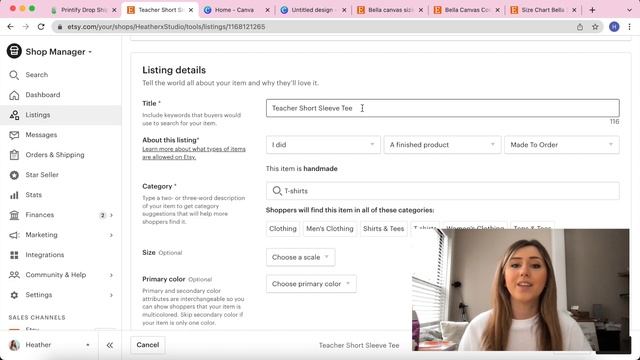Reload the page in browser

[41, 27]
